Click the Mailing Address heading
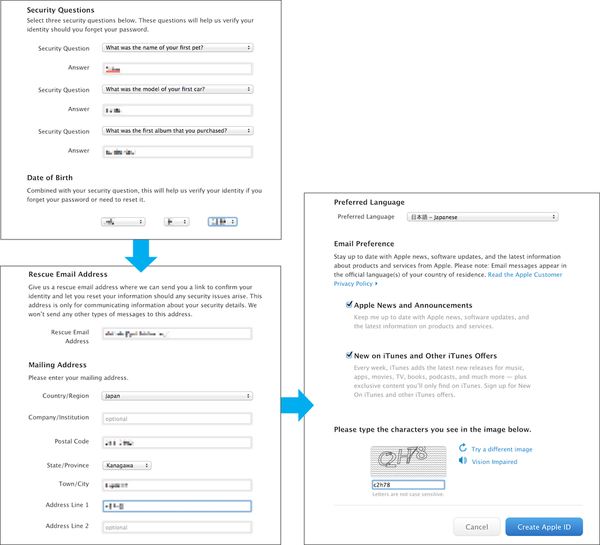 (57, 365)
